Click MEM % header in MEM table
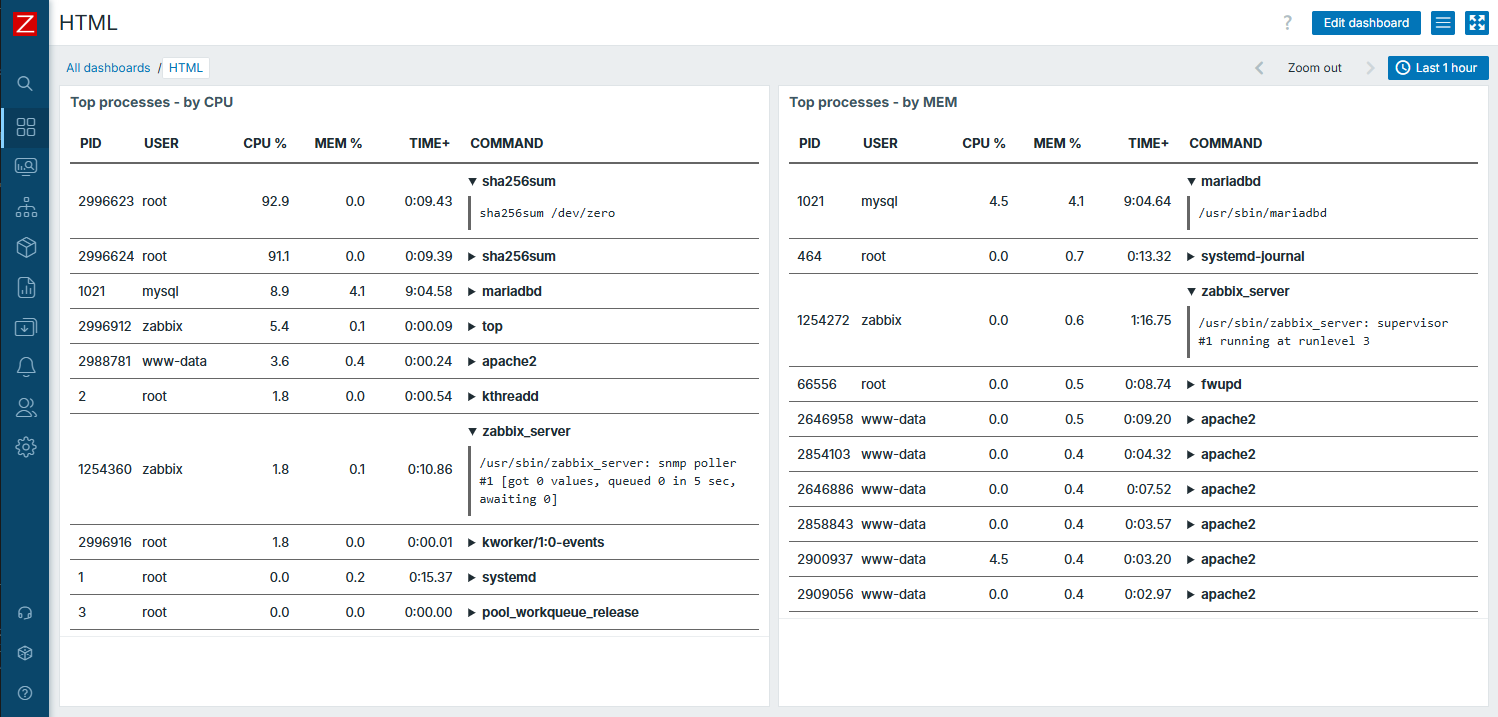Screen dimensions: 1498x717 tap(1057, 143)
